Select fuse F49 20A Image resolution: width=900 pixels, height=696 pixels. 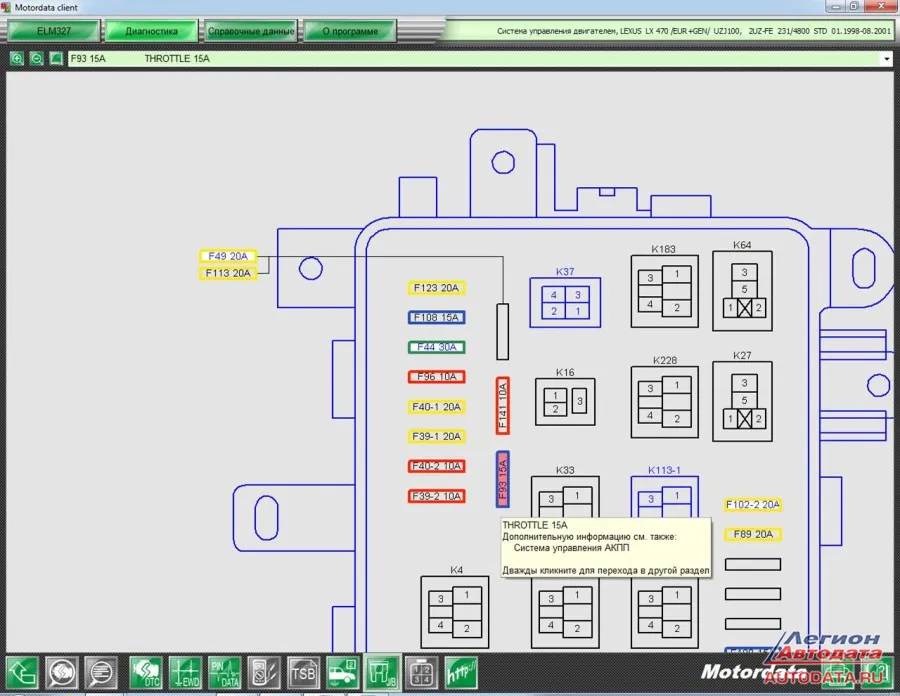click(228, 256)
